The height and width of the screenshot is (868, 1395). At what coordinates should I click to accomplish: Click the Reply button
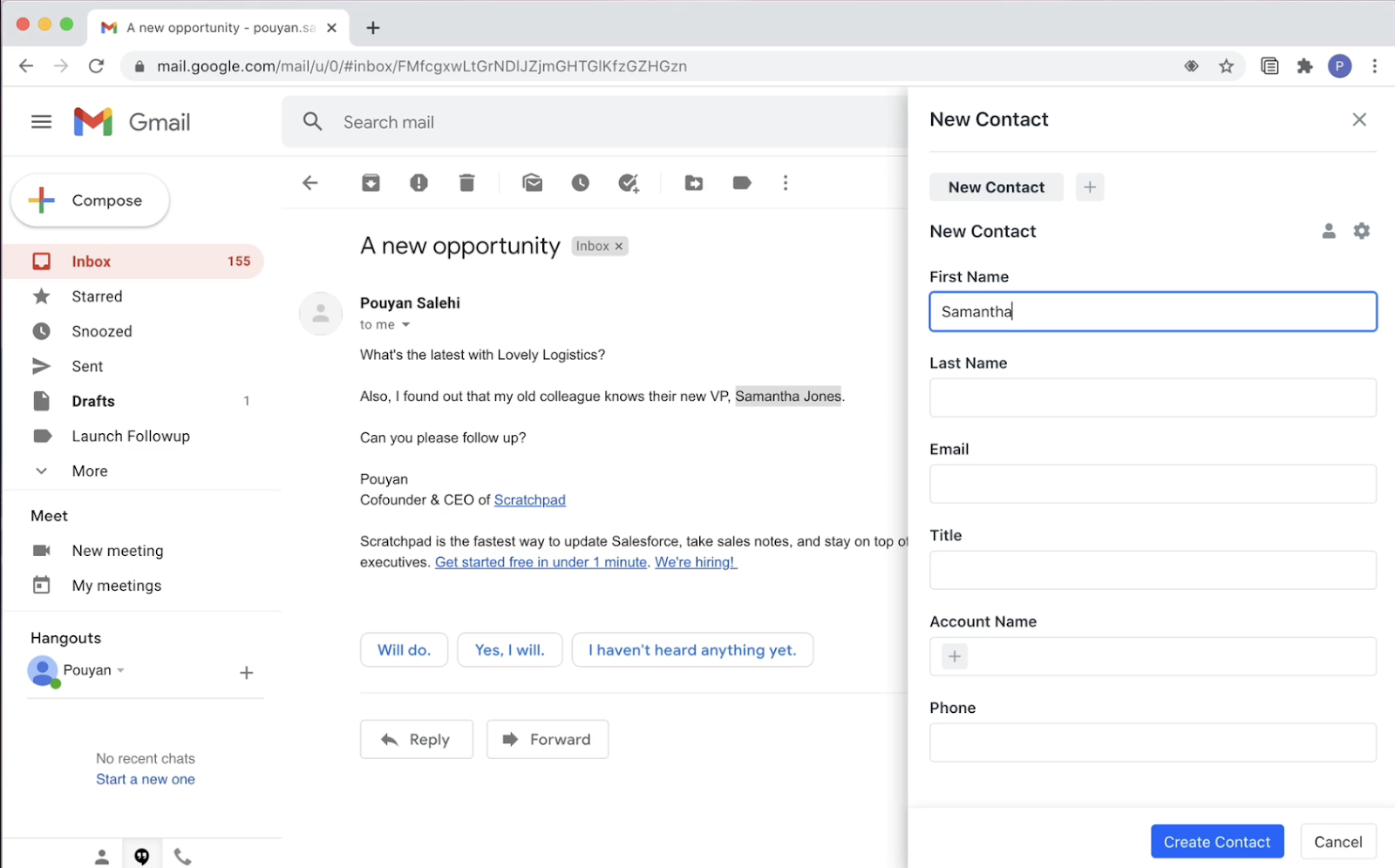[x=417, y=739]
